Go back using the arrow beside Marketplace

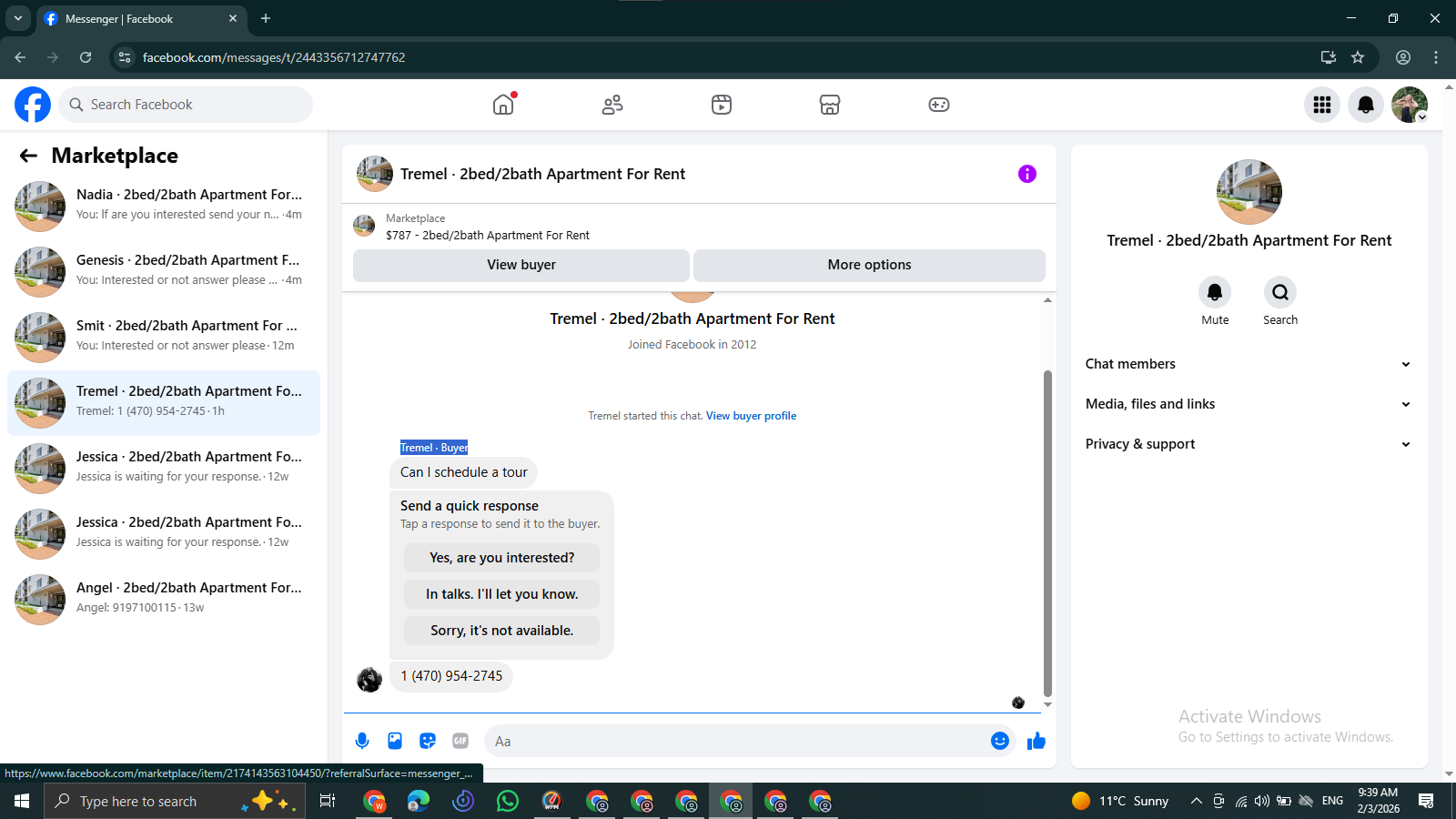(x=28, y=156)
